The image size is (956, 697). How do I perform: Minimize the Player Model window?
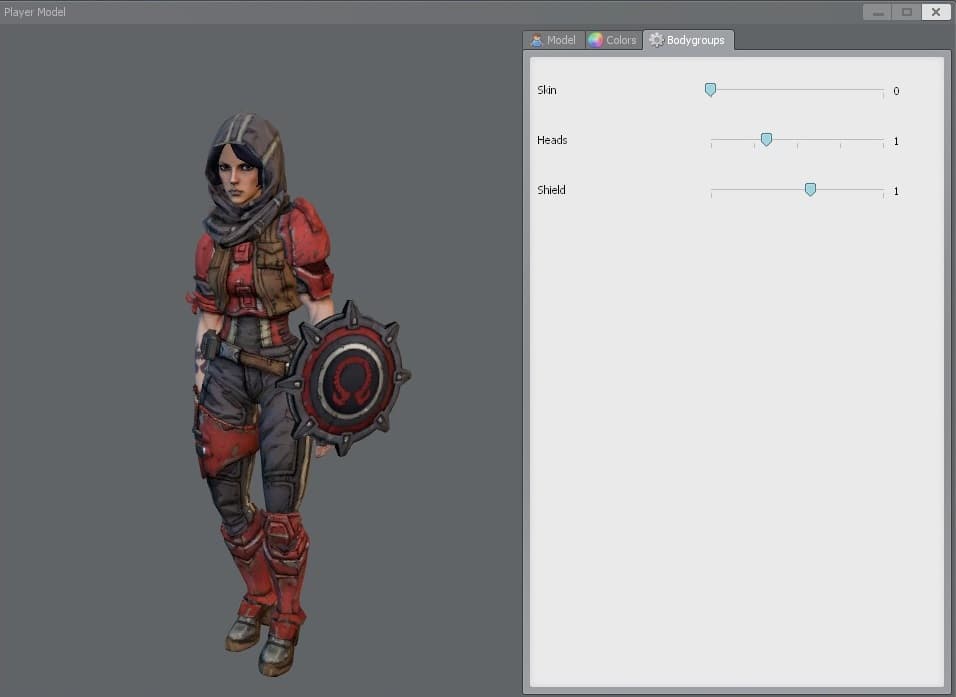[x=878, y=12]
